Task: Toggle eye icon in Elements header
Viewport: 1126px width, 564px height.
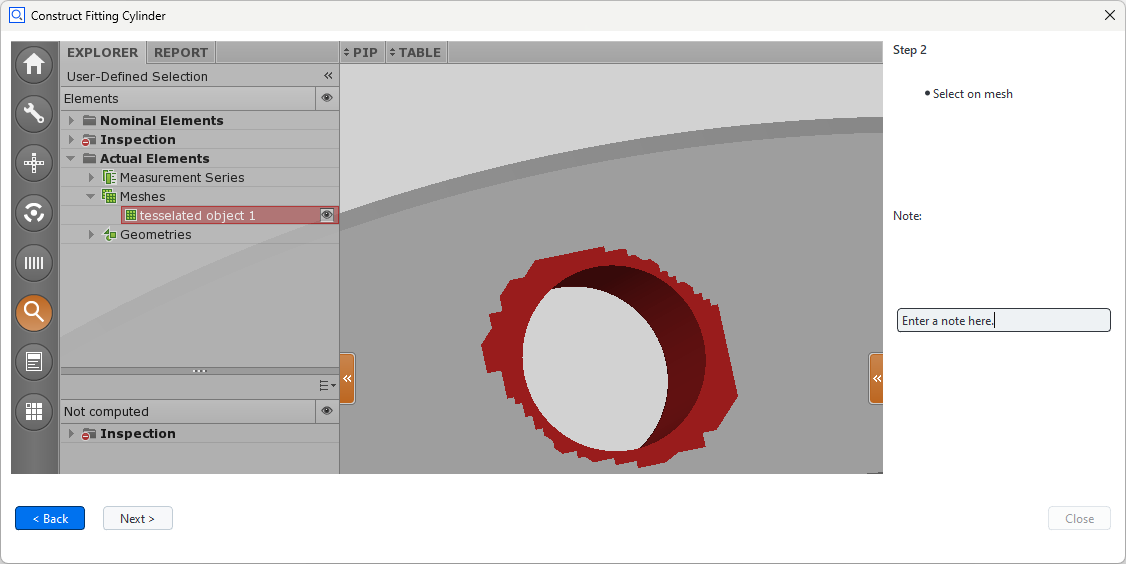Action: 327,98
